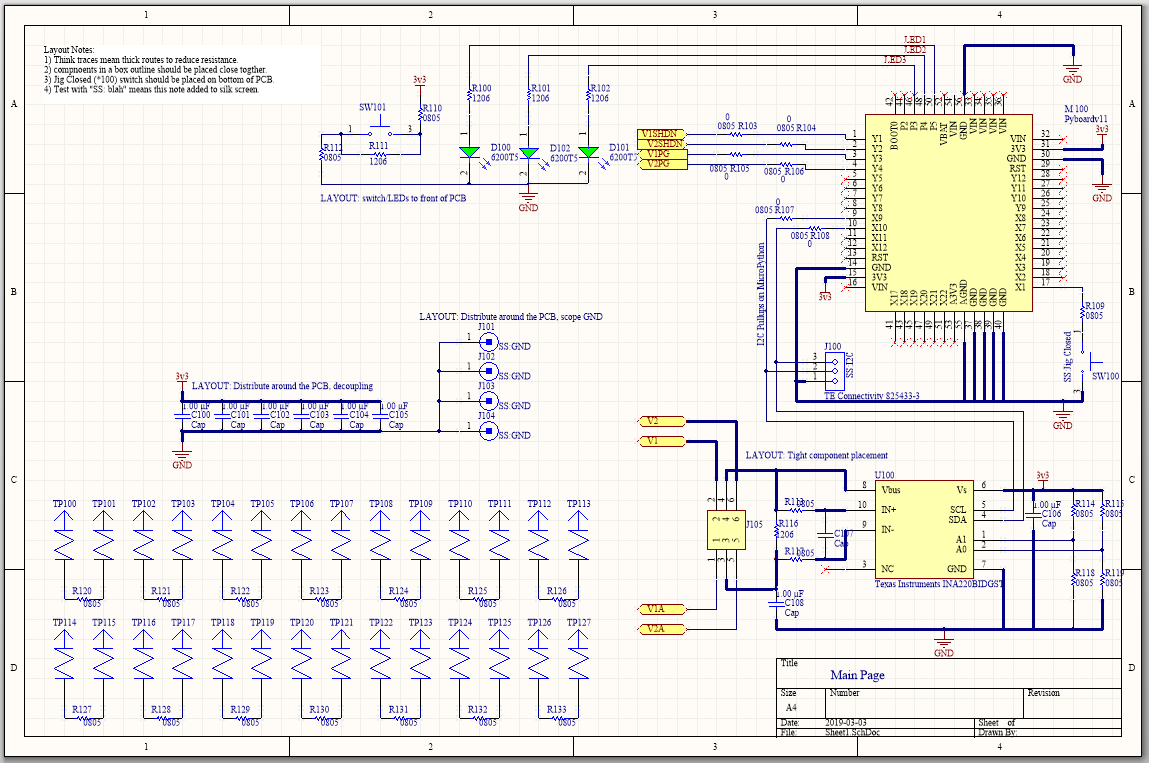Select the R103 resistor label
The height and width of the screenshot is (763, 1149).
pos(747,126)
